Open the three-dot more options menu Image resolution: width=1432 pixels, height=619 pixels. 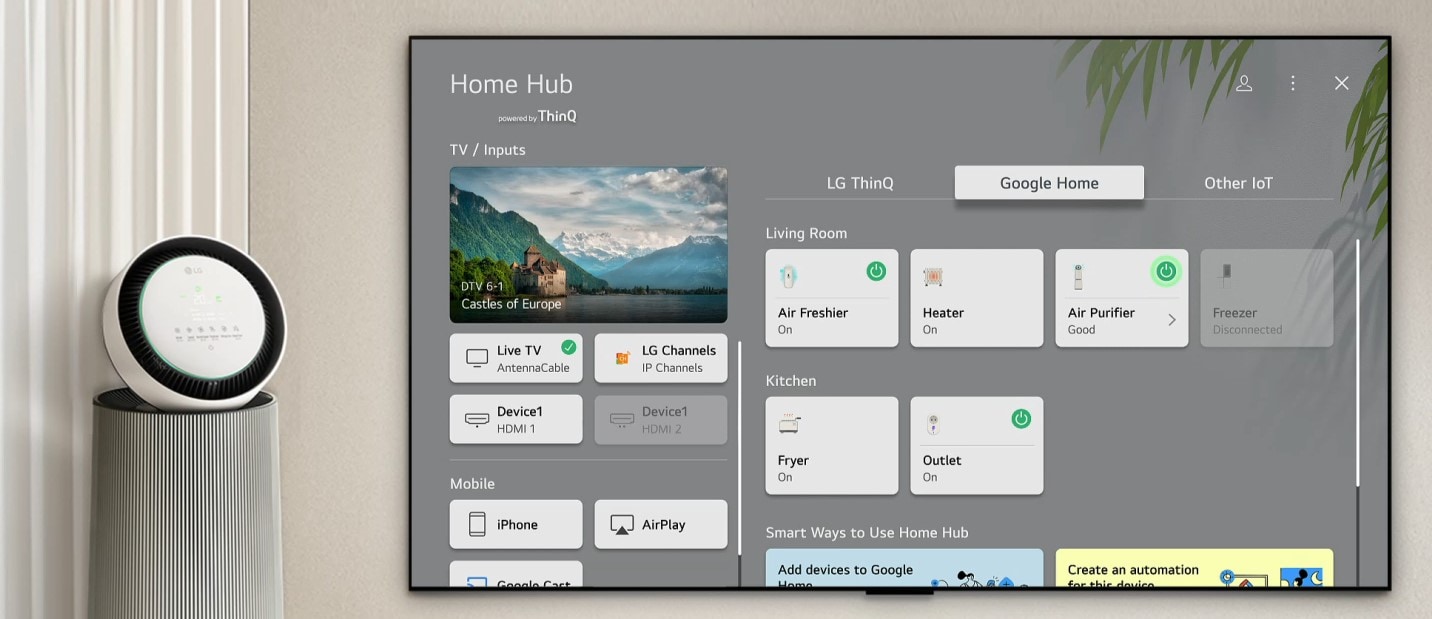[x=1293, y=84]
